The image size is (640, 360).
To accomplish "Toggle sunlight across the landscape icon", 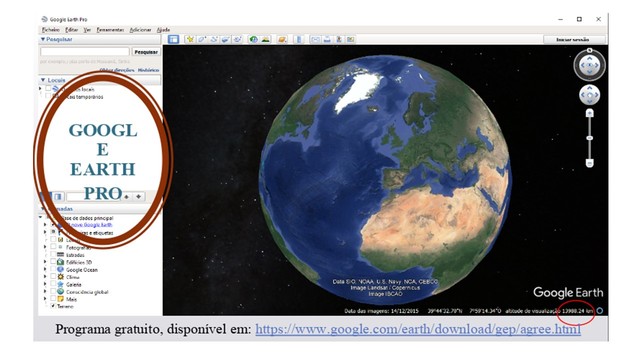I will (x=266, y=39).
